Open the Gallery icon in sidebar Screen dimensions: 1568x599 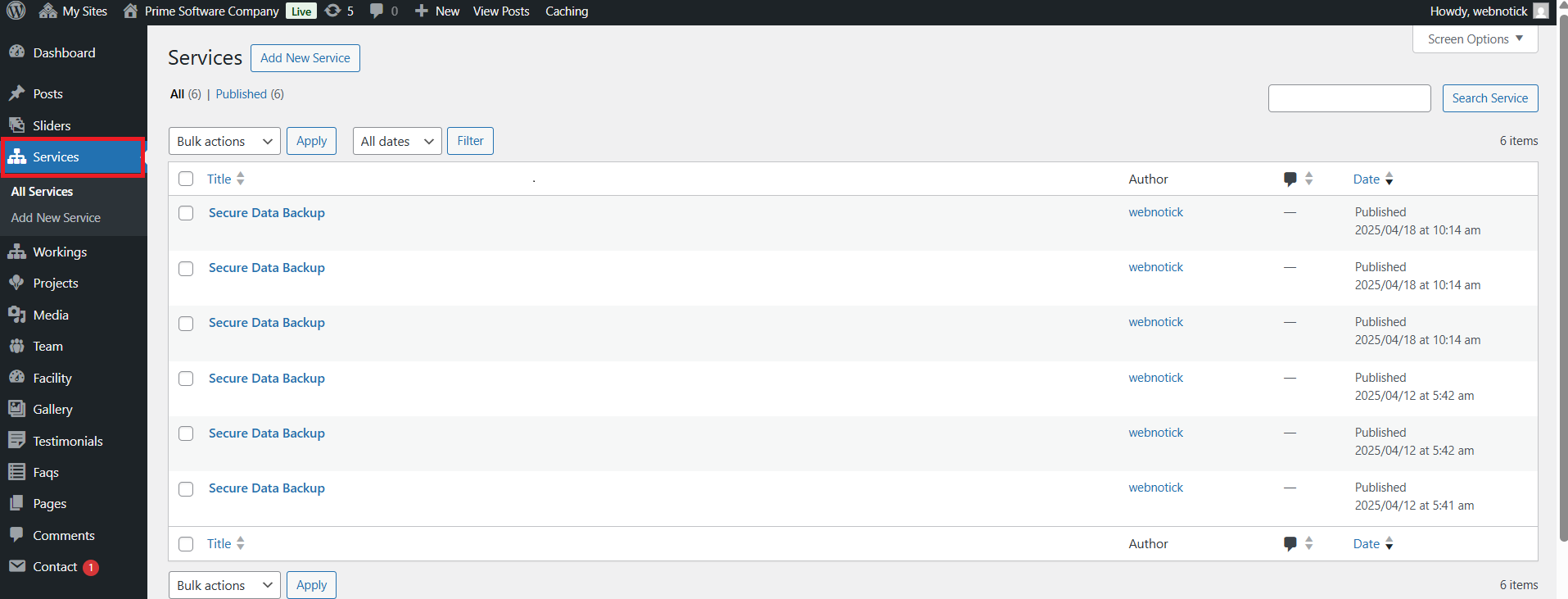(17, 409)
